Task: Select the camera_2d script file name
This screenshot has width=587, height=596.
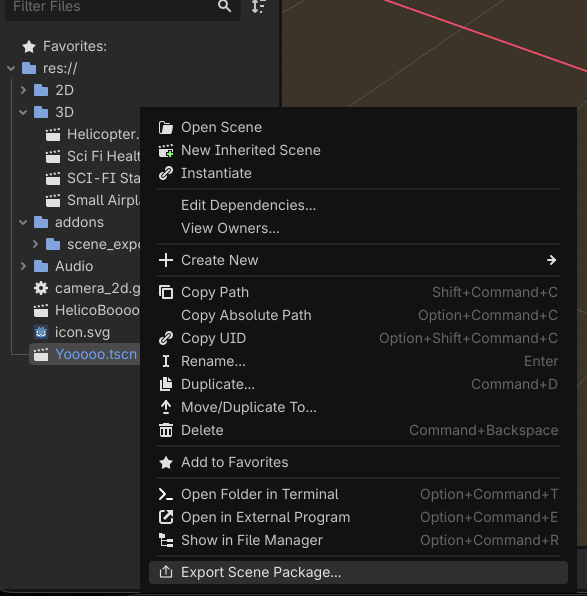Action: 98,288
